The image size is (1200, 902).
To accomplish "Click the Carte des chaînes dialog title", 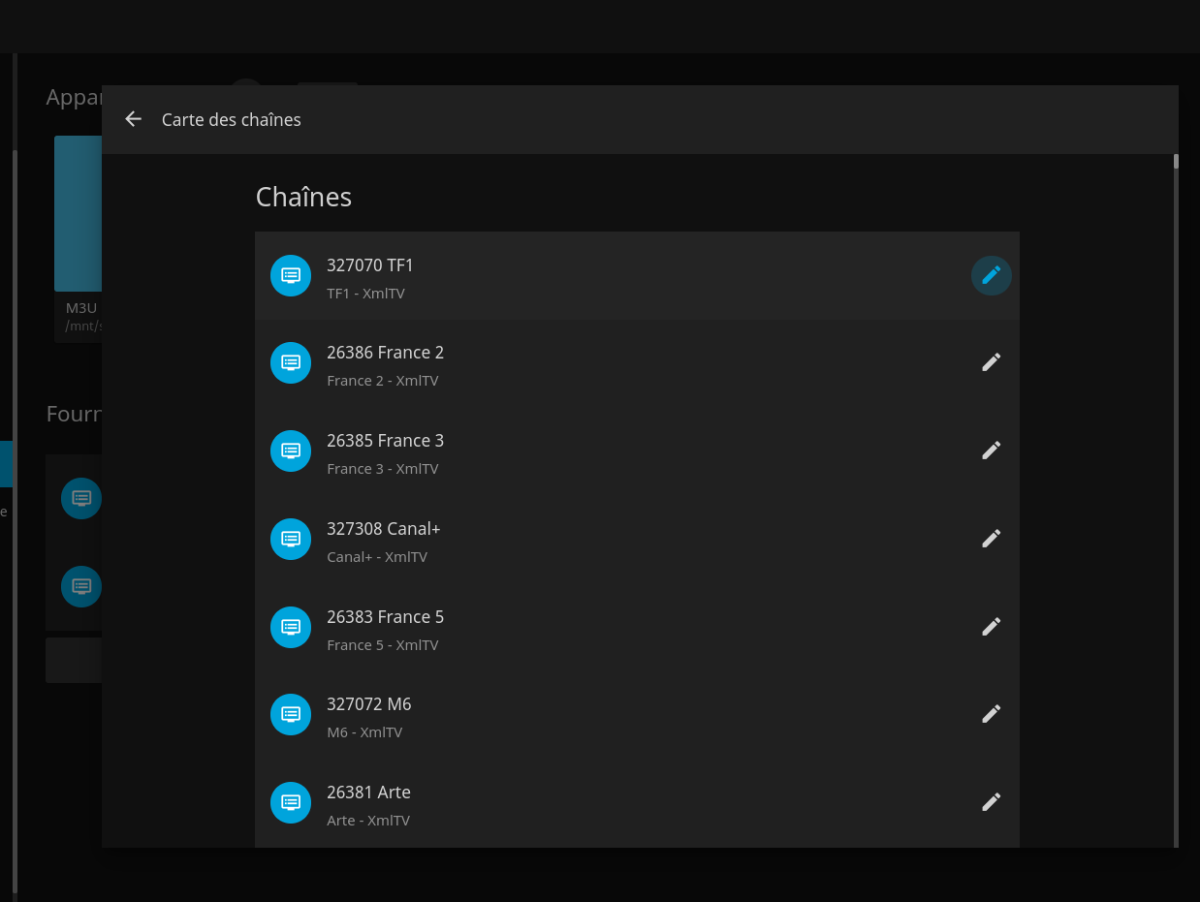I will [x=231, y=120].
